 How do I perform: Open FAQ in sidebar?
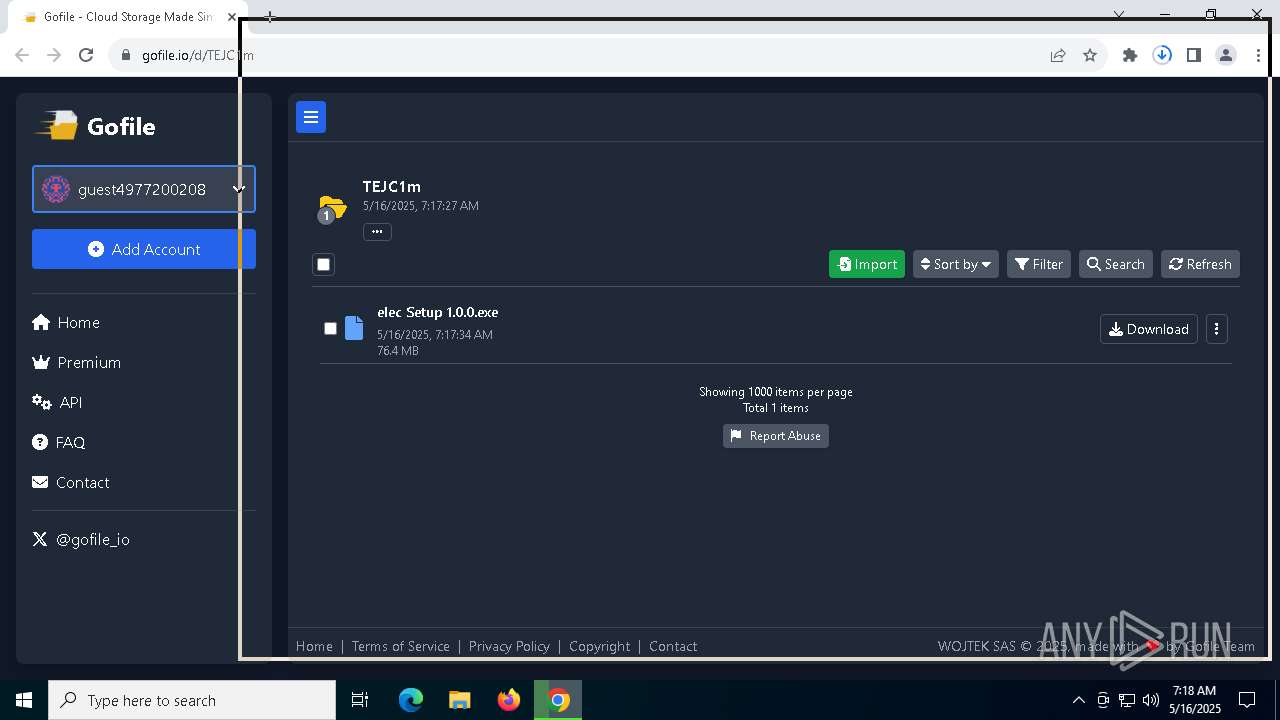[58, 442]
